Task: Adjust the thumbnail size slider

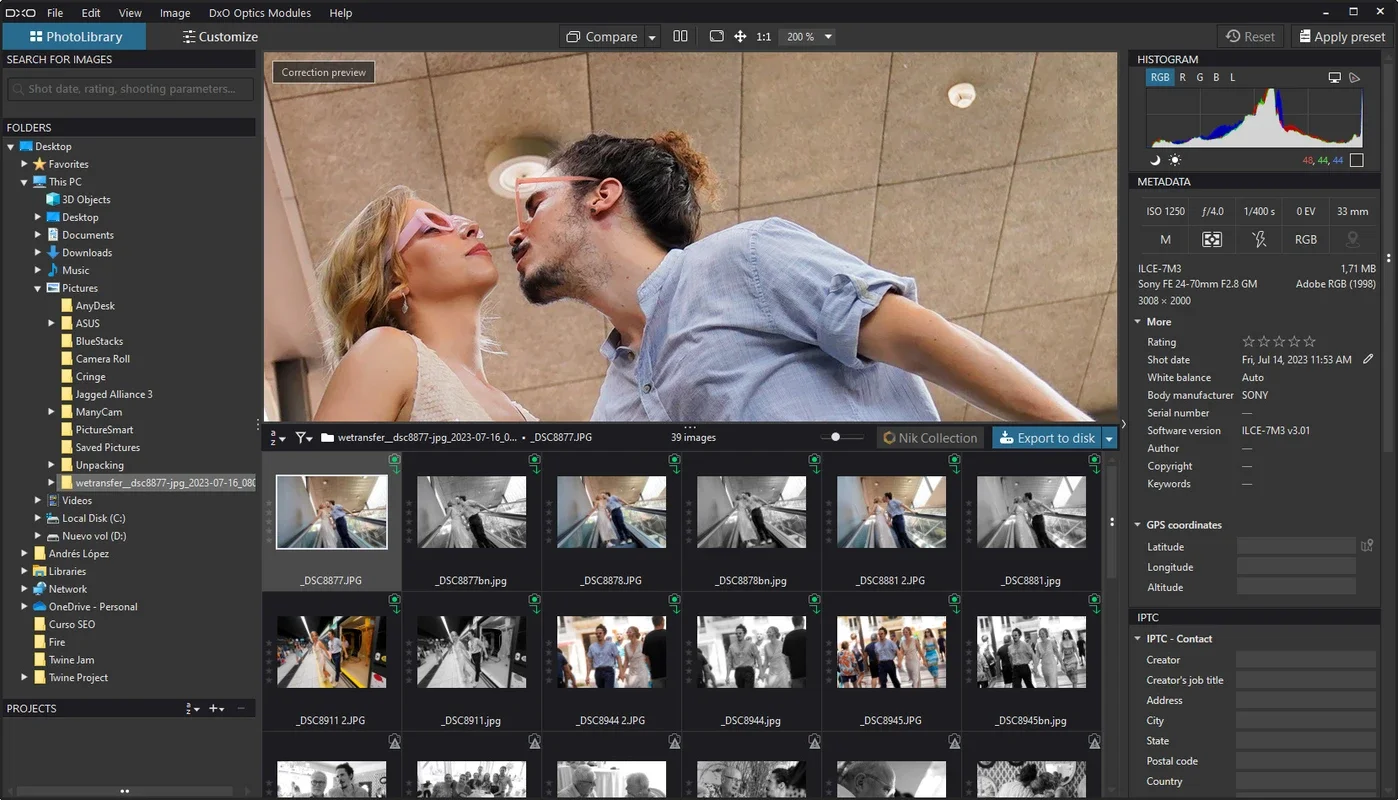Action: tap(841, 437)
